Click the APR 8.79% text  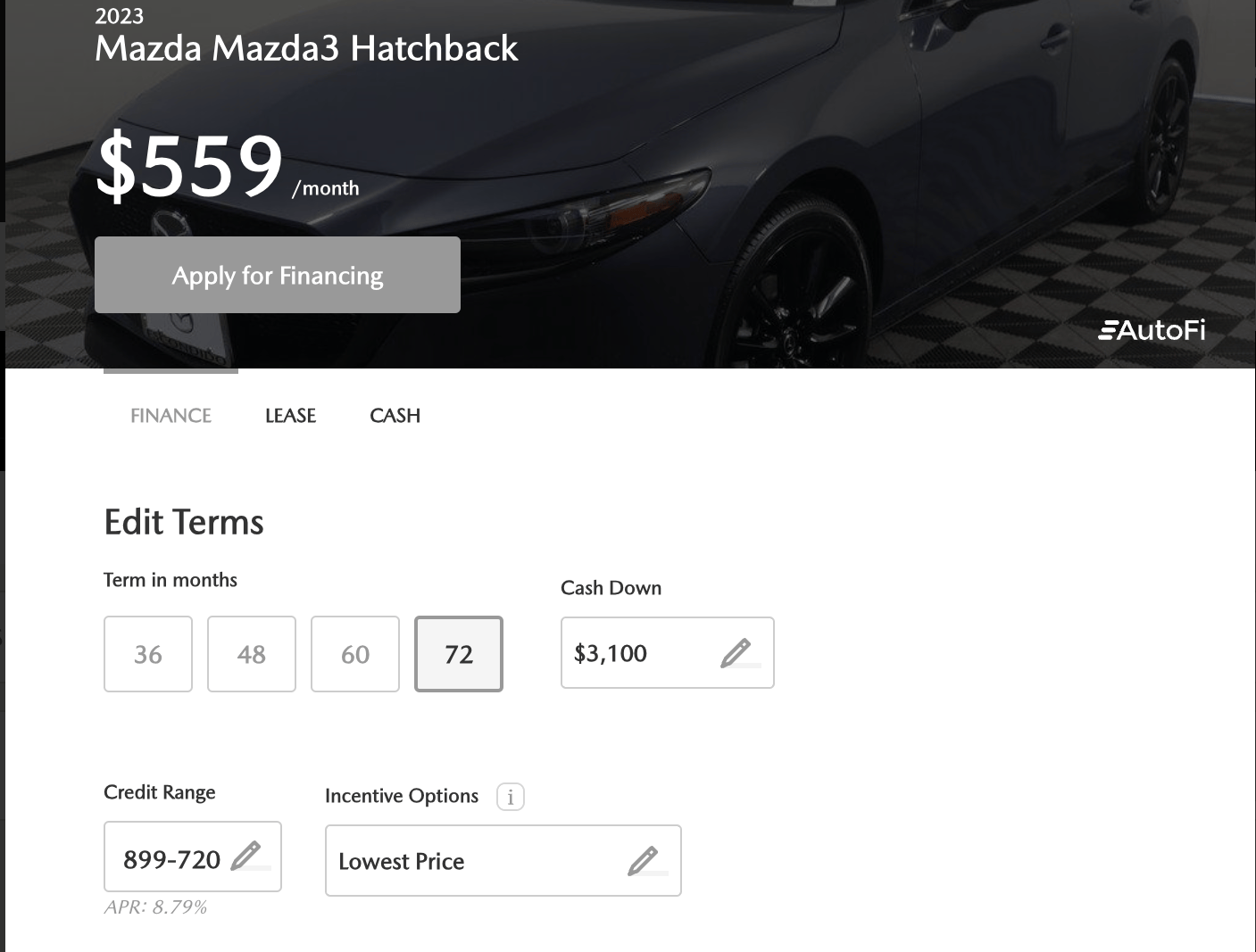click(x=155, y=907)
